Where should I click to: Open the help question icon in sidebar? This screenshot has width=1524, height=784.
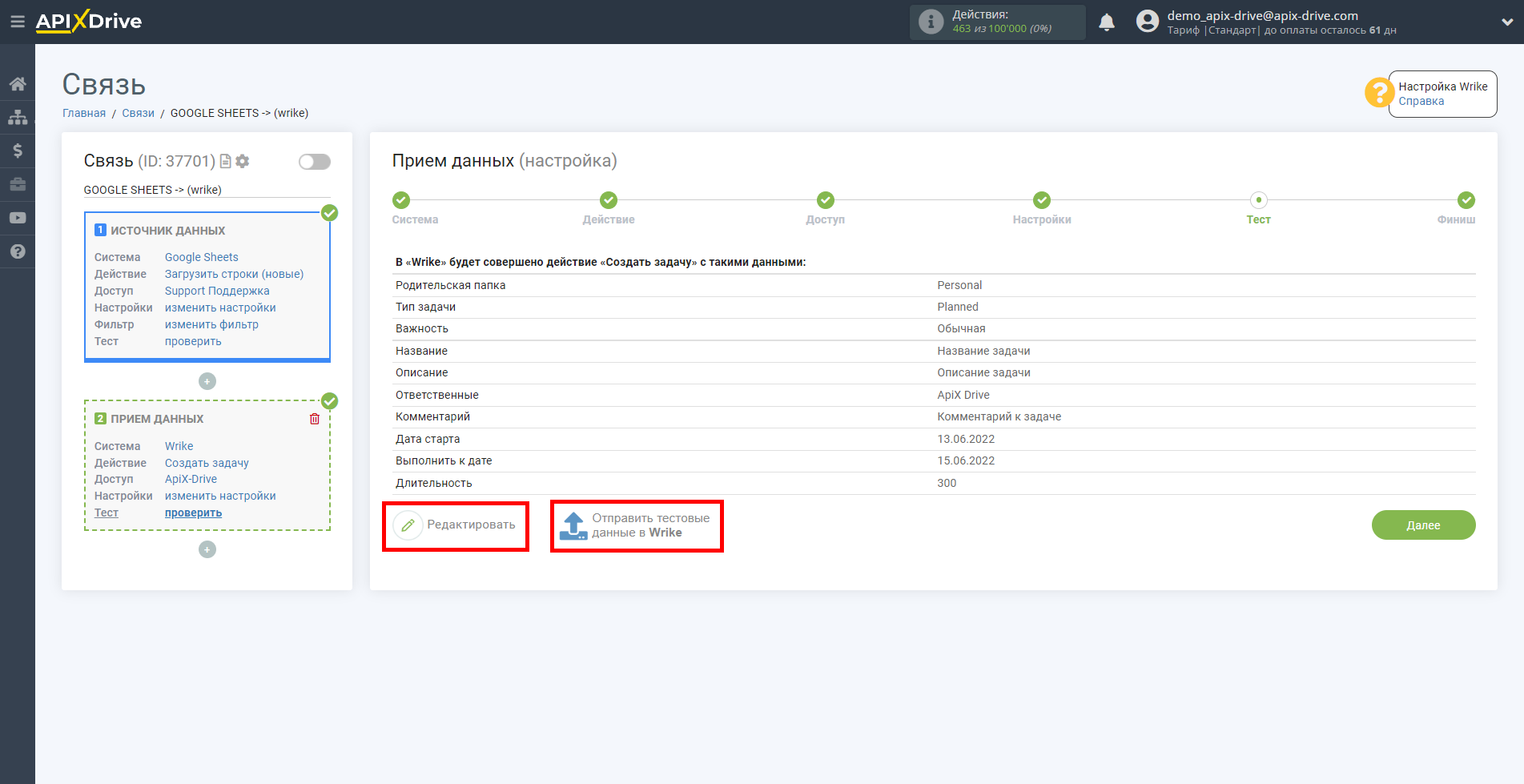click(x=18, y=251)
